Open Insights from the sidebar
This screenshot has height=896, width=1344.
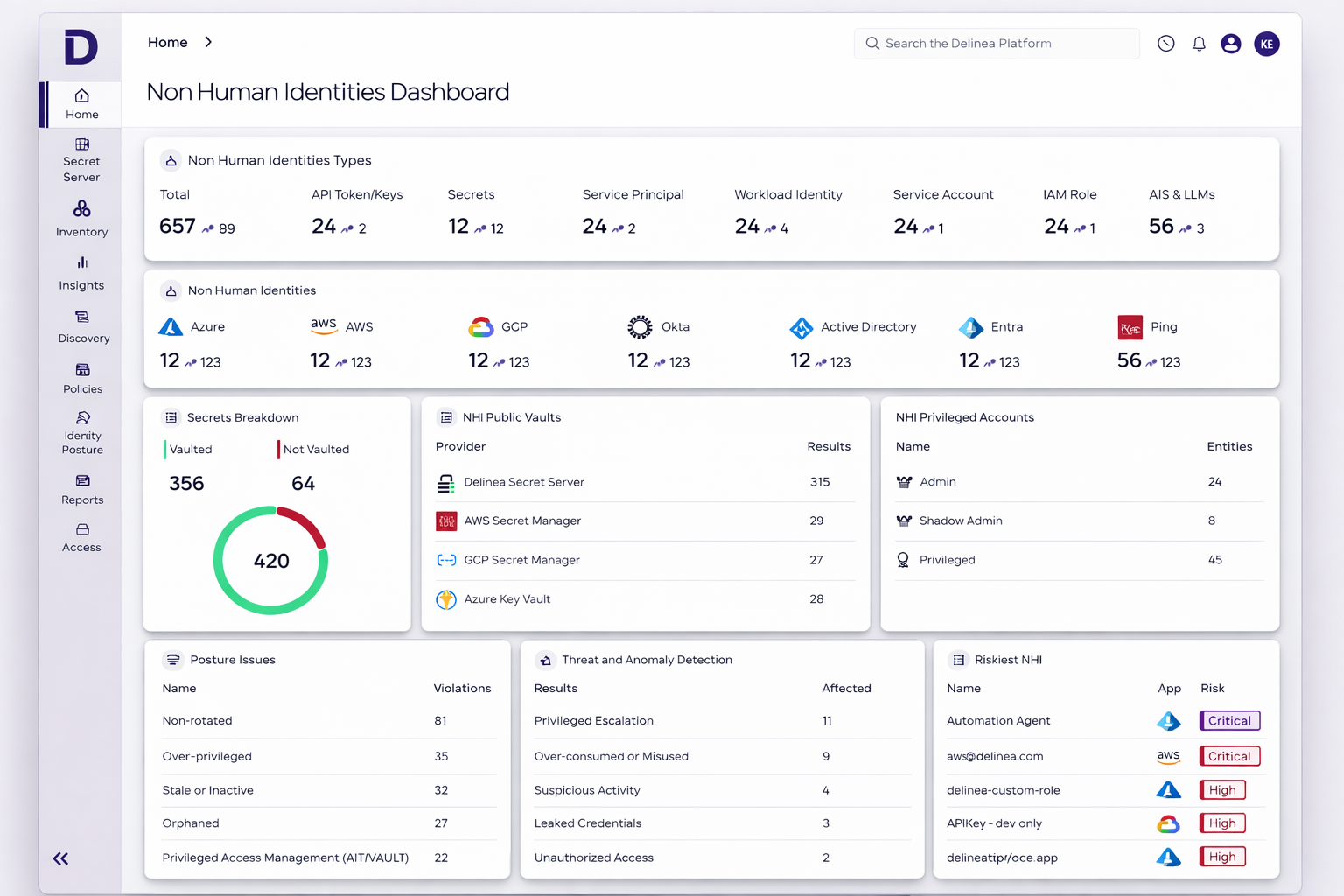pos(80,272)
